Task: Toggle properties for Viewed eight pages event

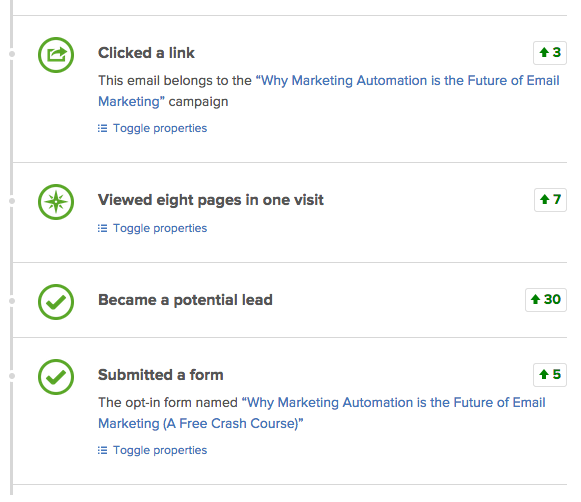Action: (160, 228)
